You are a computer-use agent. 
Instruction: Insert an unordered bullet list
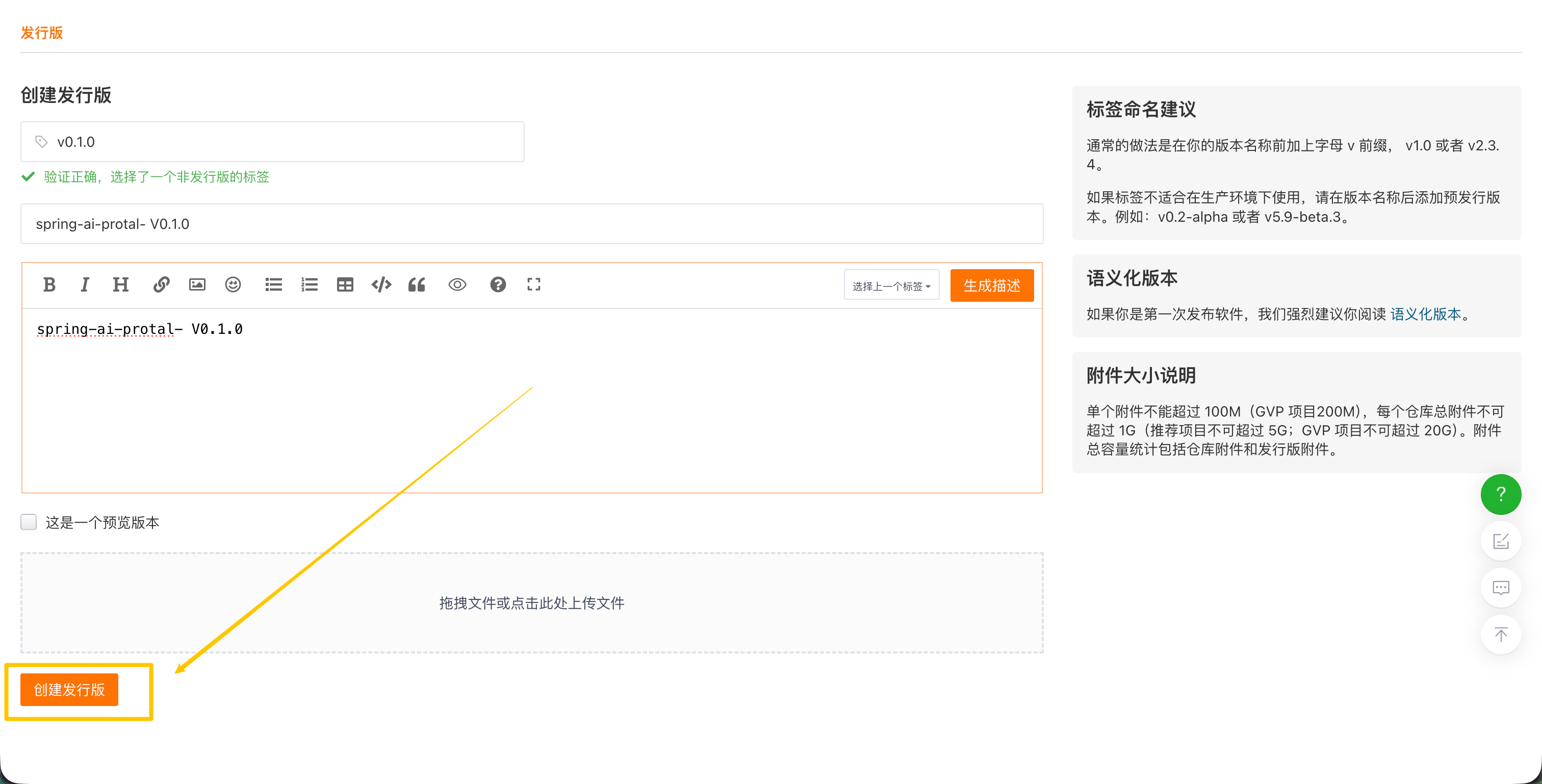click(x=273, y=285)
